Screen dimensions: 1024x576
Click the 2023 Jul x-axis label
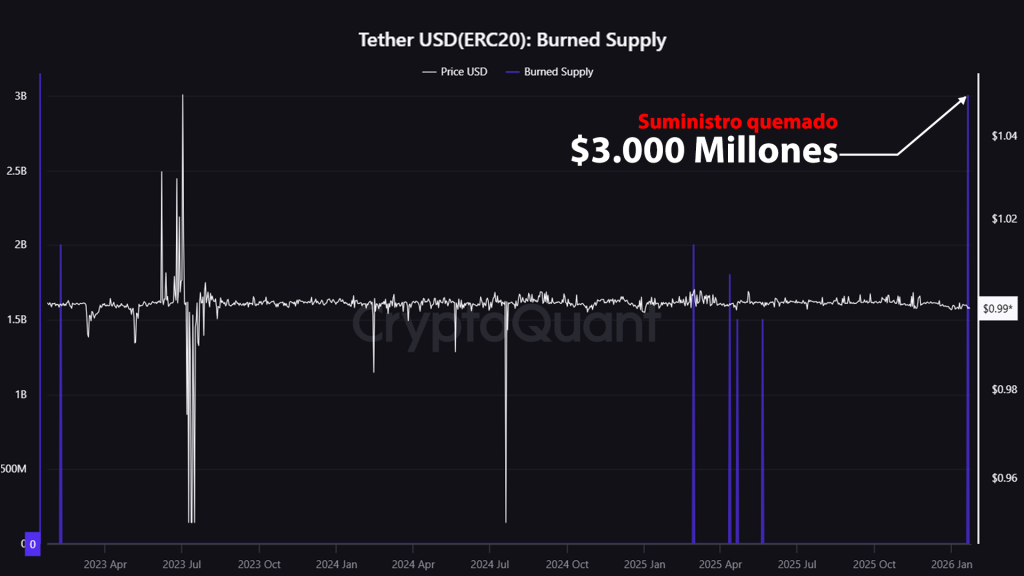(181, 564)
